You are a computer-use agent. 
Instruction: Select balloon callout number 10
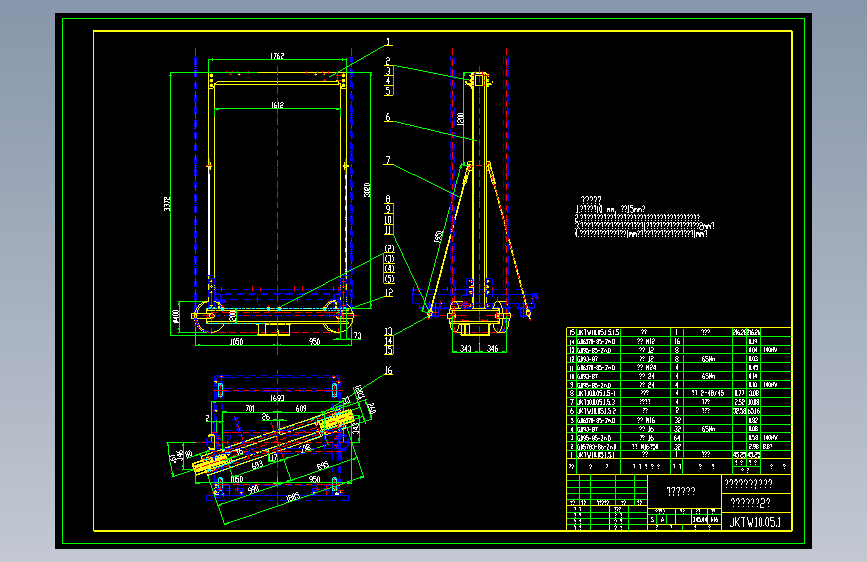point(388,220)
